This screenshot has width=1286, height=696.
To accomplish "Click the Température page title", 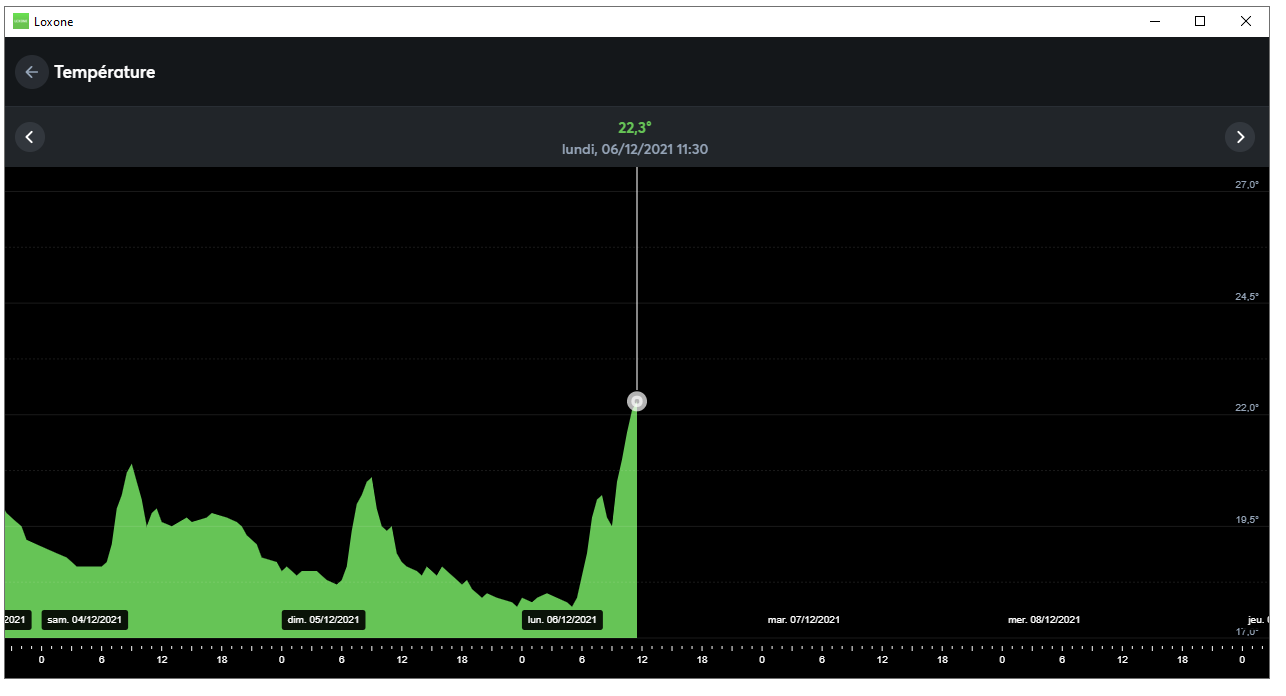I will click(105, 72).
